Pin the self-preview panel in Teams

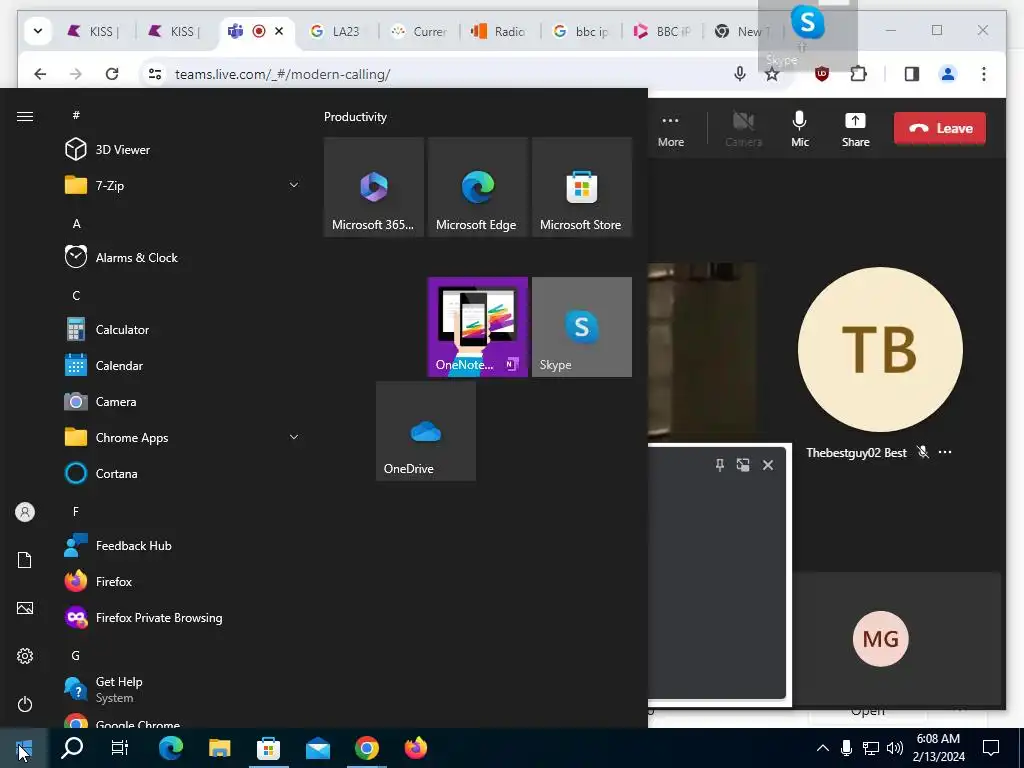[720, 465]
